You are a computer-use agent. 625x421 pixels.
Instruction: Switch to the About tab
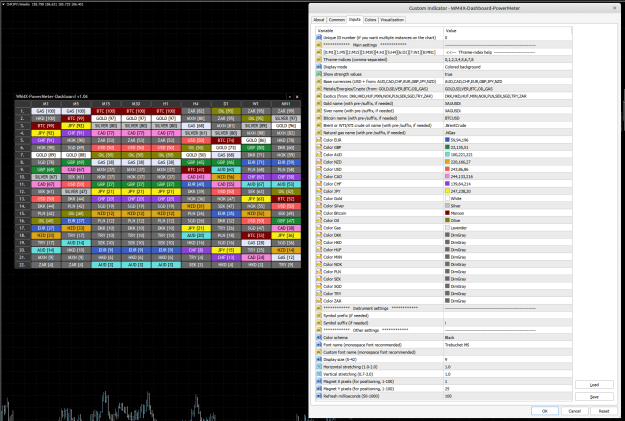pyautogui.click(x=319, y=20)
